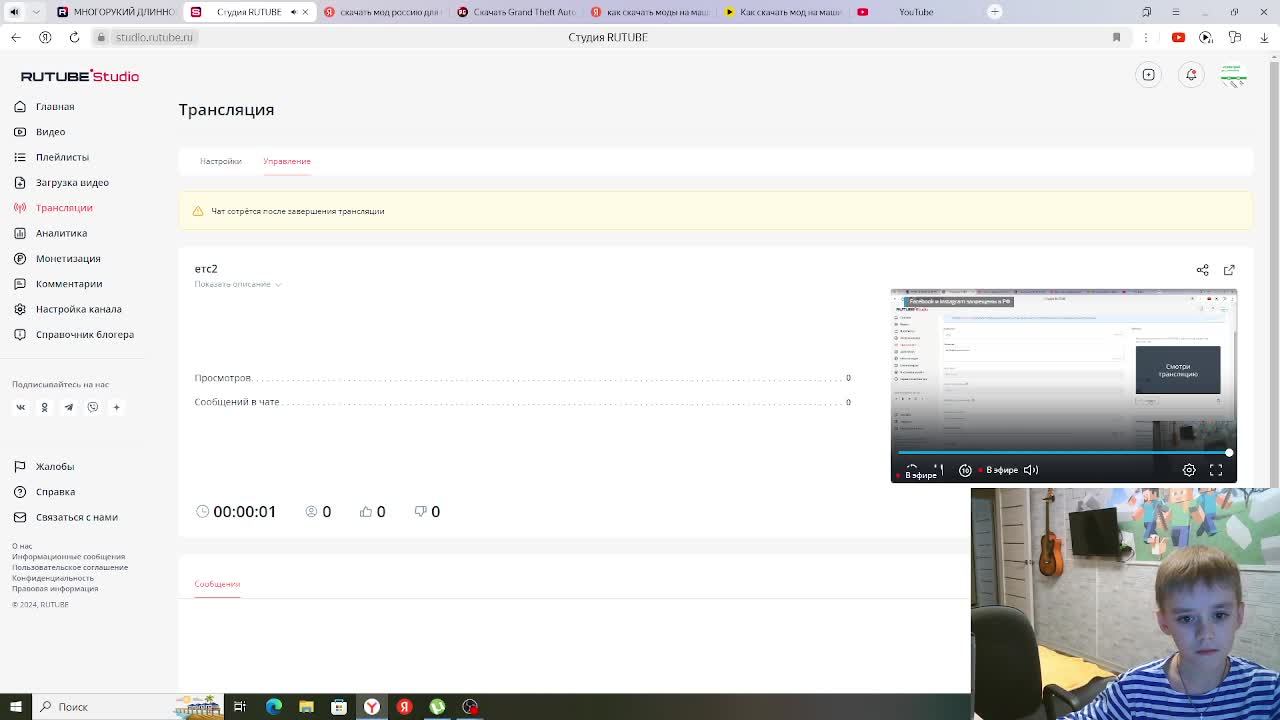Click the create video plus icon in header
This screenshot has height=720, width=1280.
[x=1149, y=75]
